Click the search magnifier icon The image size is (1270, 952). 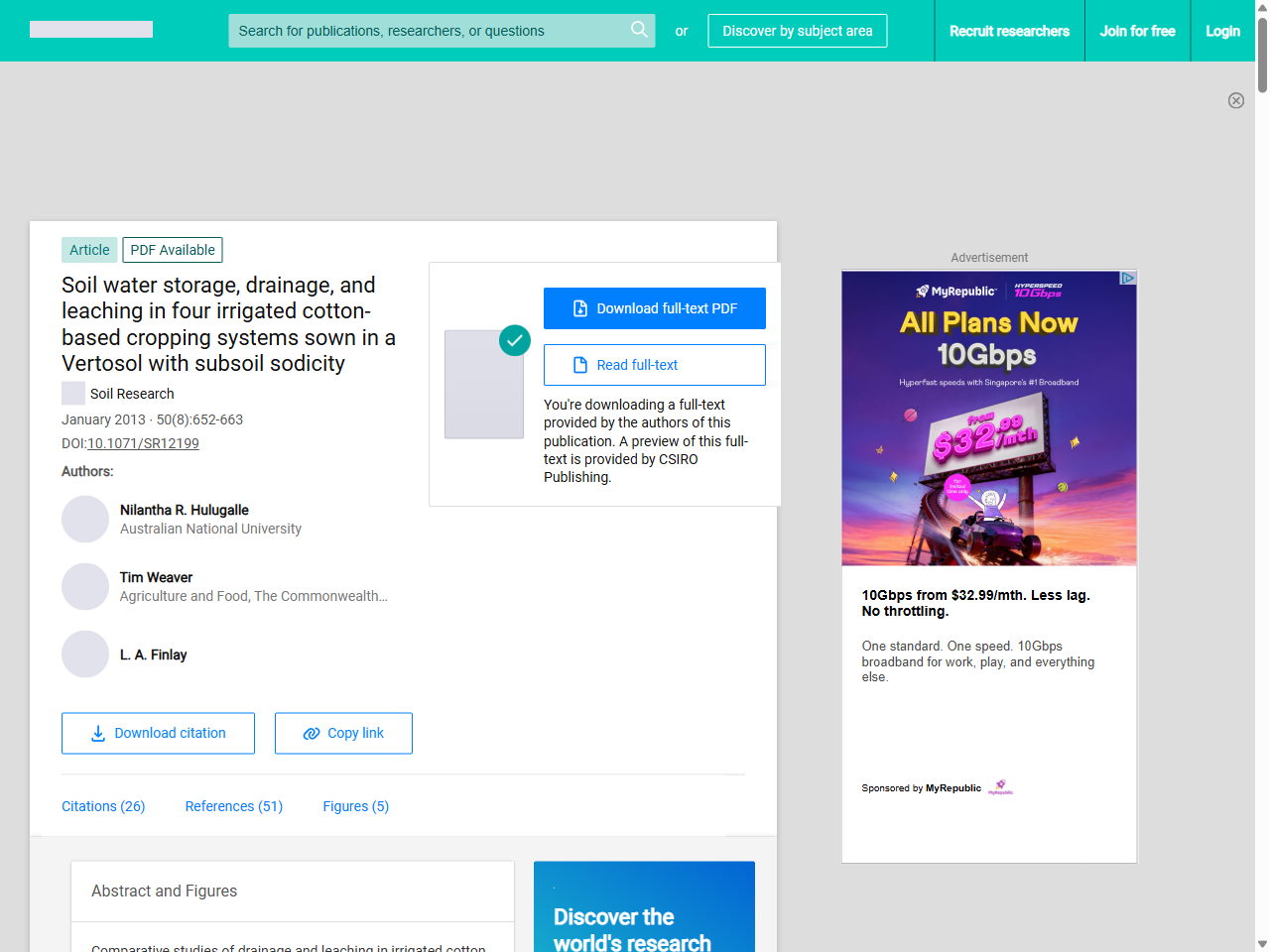(639, 30)
